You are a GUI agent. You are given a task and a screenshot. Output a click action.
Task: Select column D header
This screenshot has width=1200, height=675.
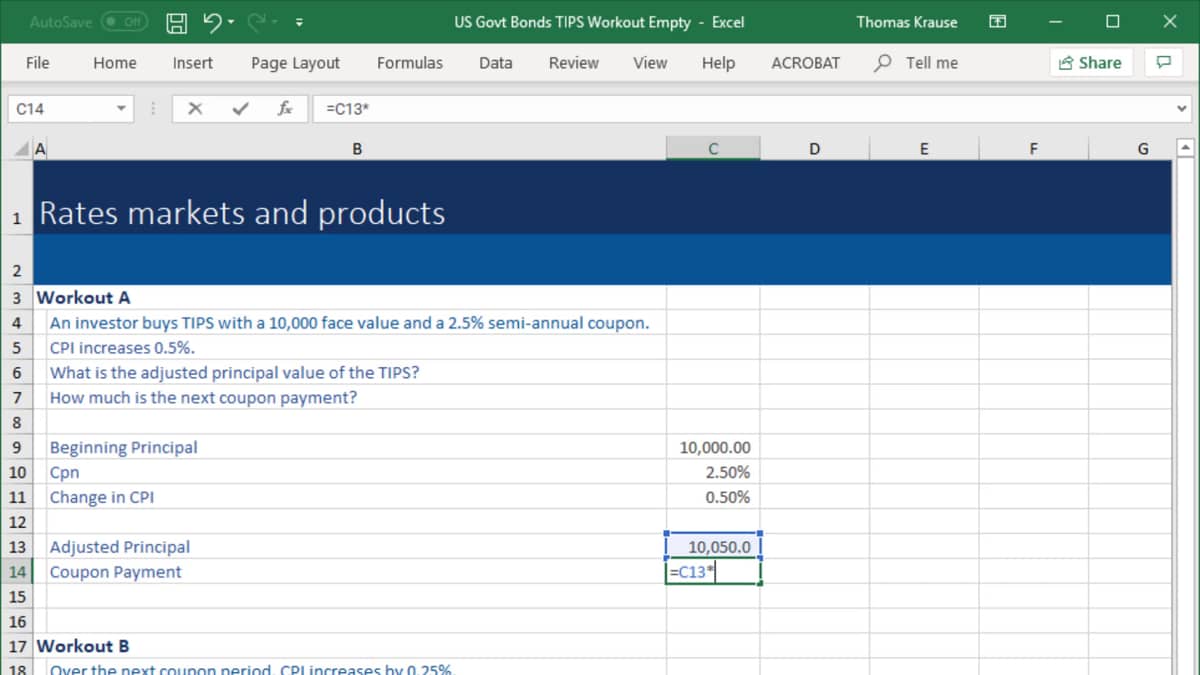click(x=814, y=149)
